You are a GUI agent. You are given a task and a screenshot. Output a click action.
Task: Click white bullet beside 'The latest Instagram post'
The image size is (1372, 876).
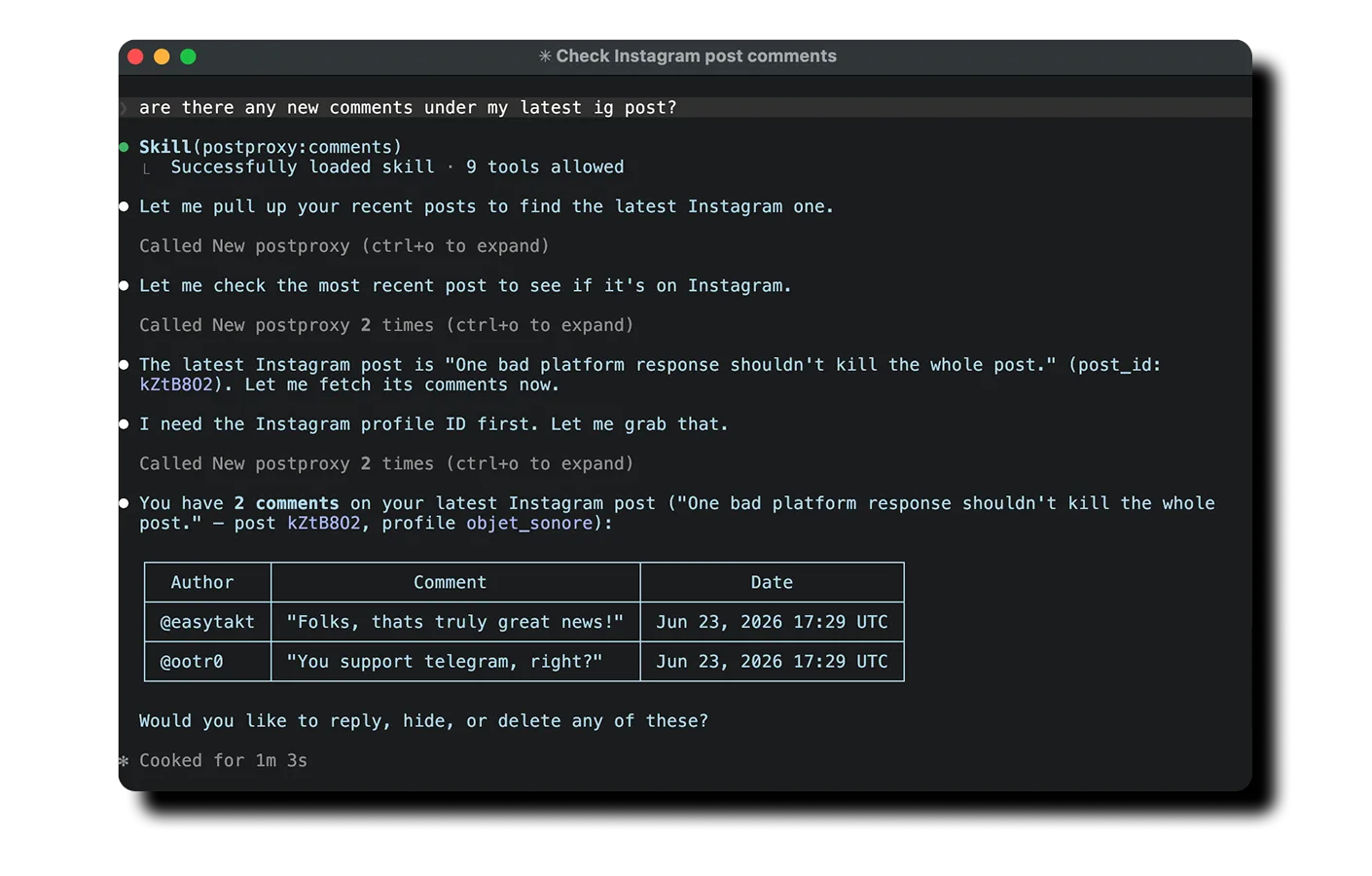point(124,365)
